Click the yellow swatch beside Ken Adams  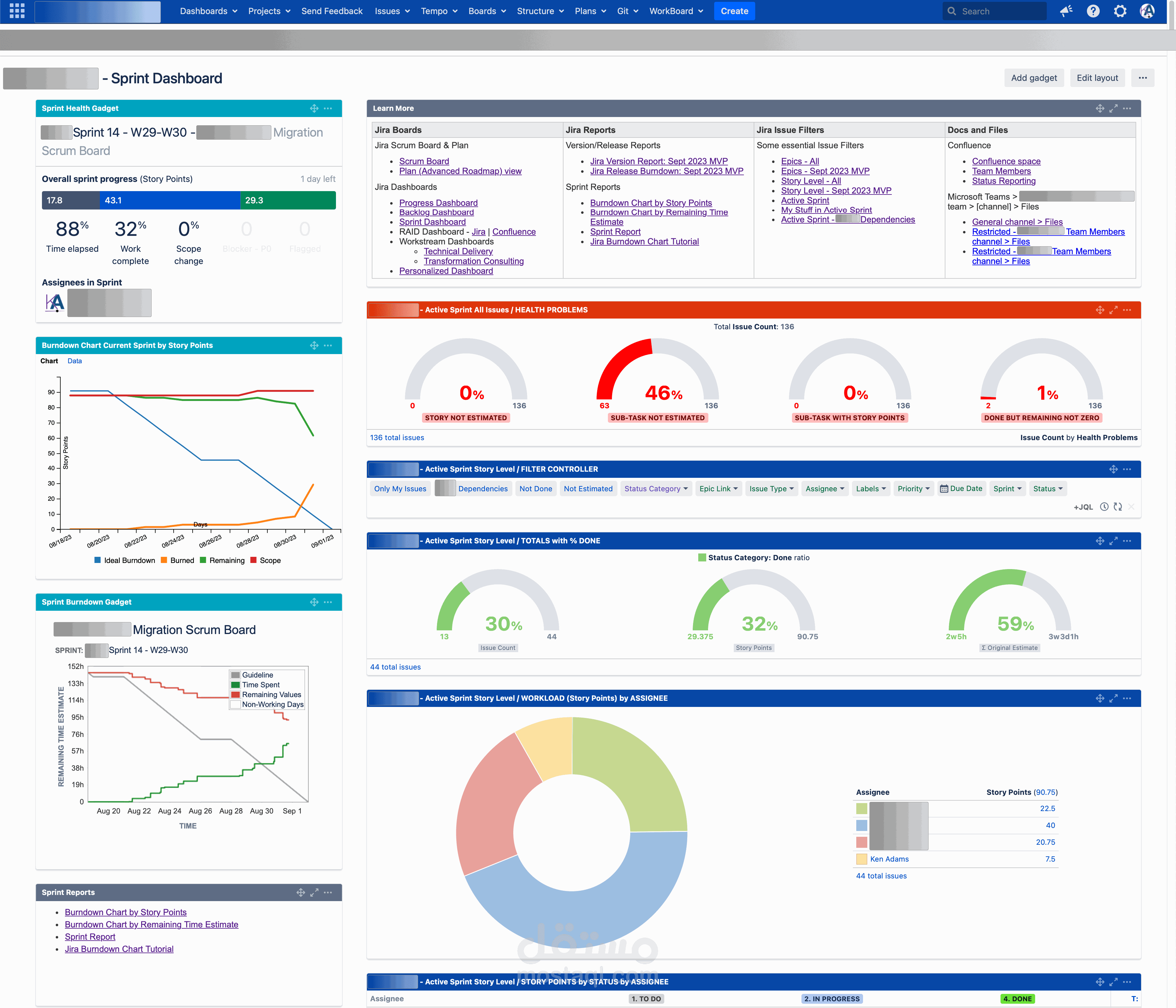tap(861, 859)
